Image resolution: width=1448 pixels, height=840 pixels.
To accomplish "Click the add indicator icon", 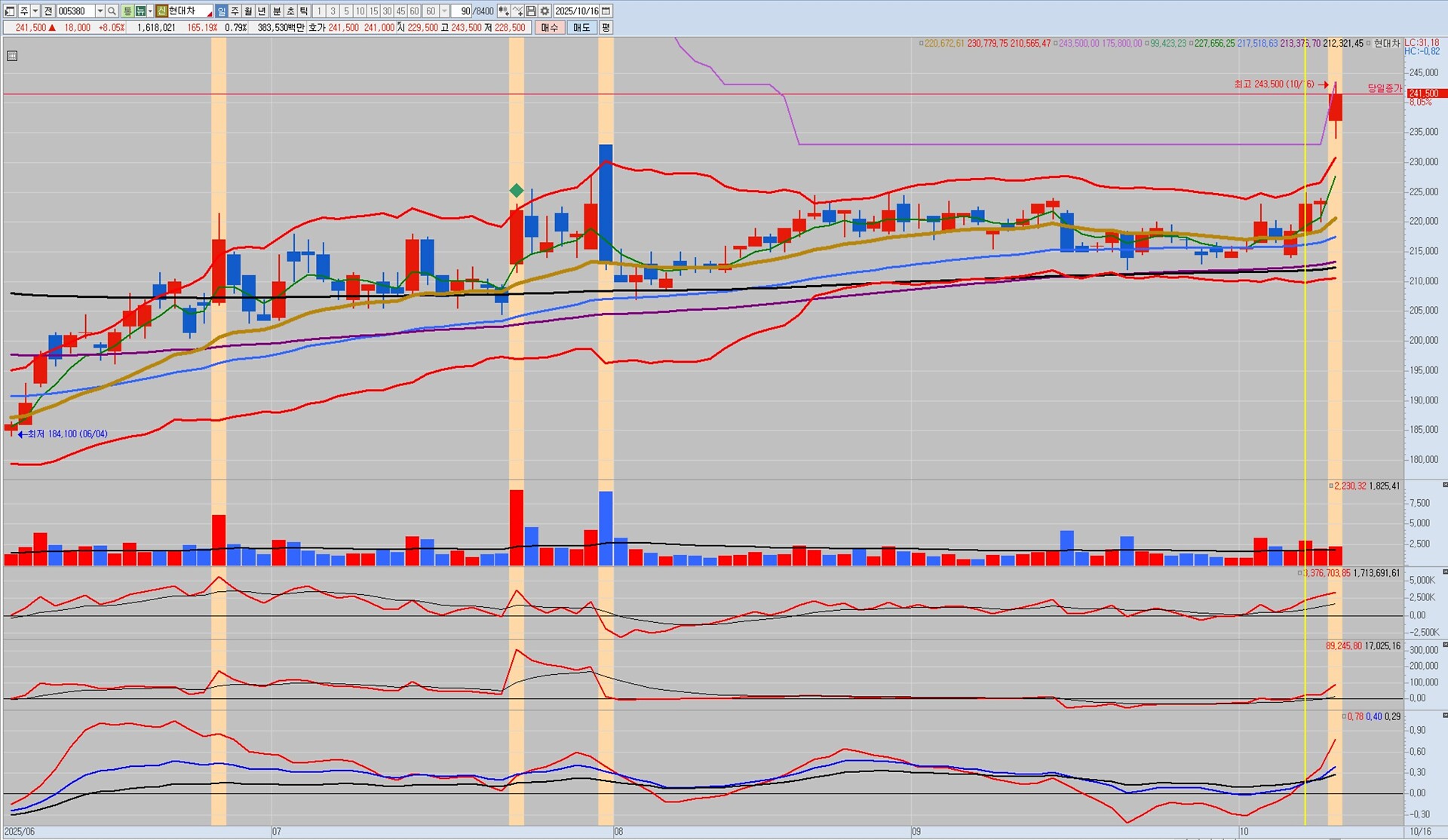I will (x=503, y=11).
